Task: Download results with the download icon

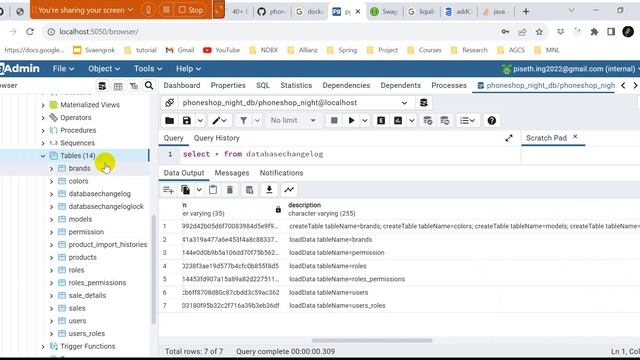Action: [269, 190]
